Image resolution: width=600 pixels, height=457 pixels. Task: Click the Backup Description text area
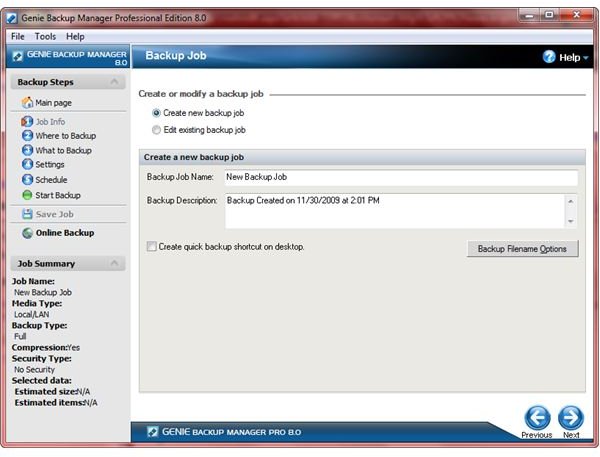[x=395, y=211]
